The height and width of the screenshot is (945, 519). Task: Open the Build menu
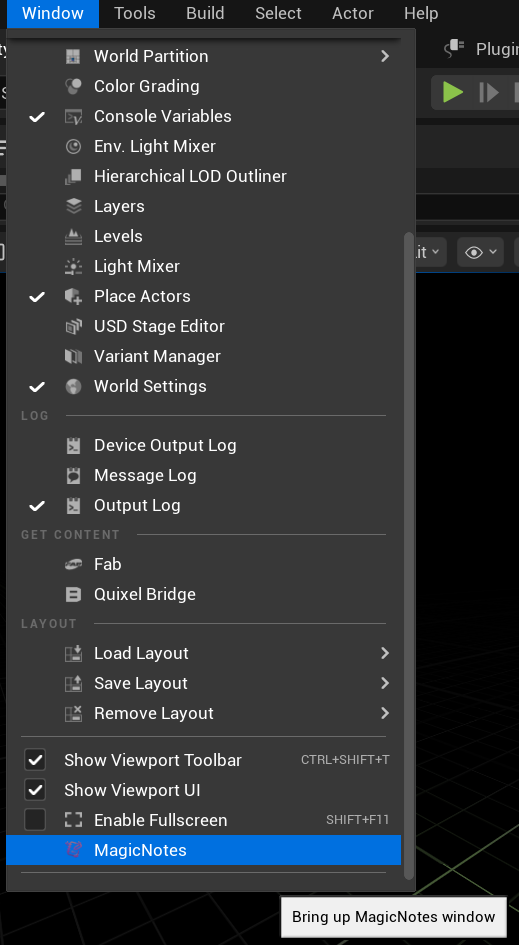click(x=205, y=13)
